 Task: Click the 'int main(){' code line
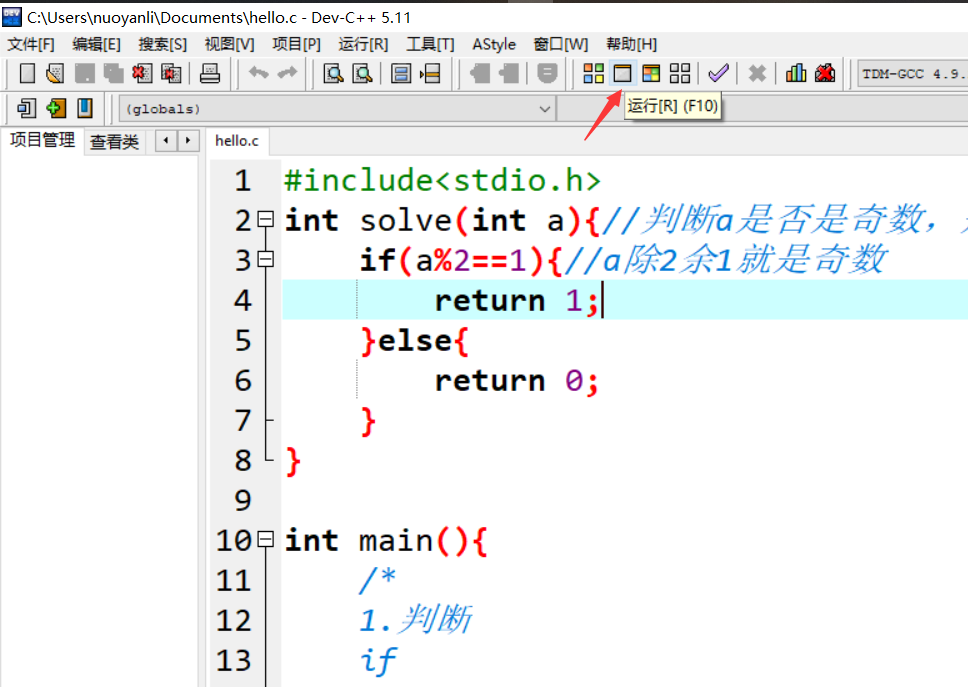386,541
